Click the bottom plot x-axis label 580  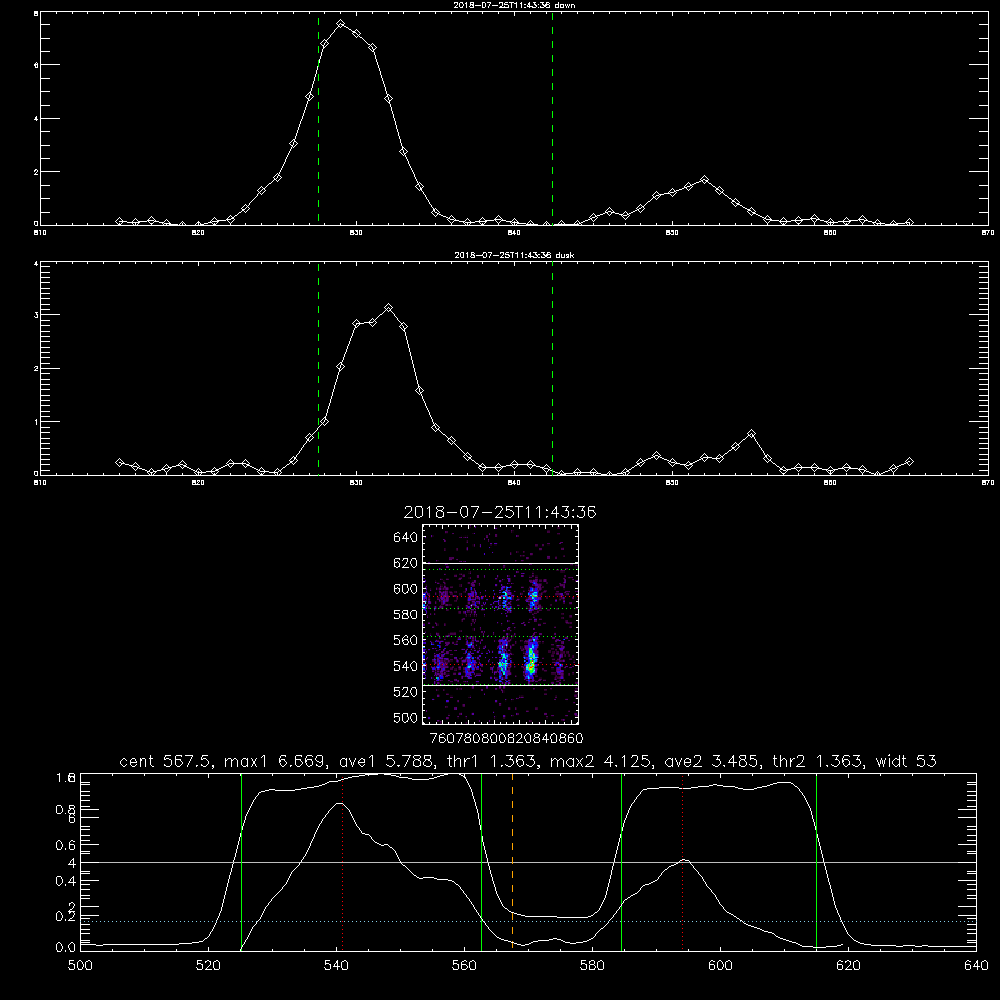point(592,966)
